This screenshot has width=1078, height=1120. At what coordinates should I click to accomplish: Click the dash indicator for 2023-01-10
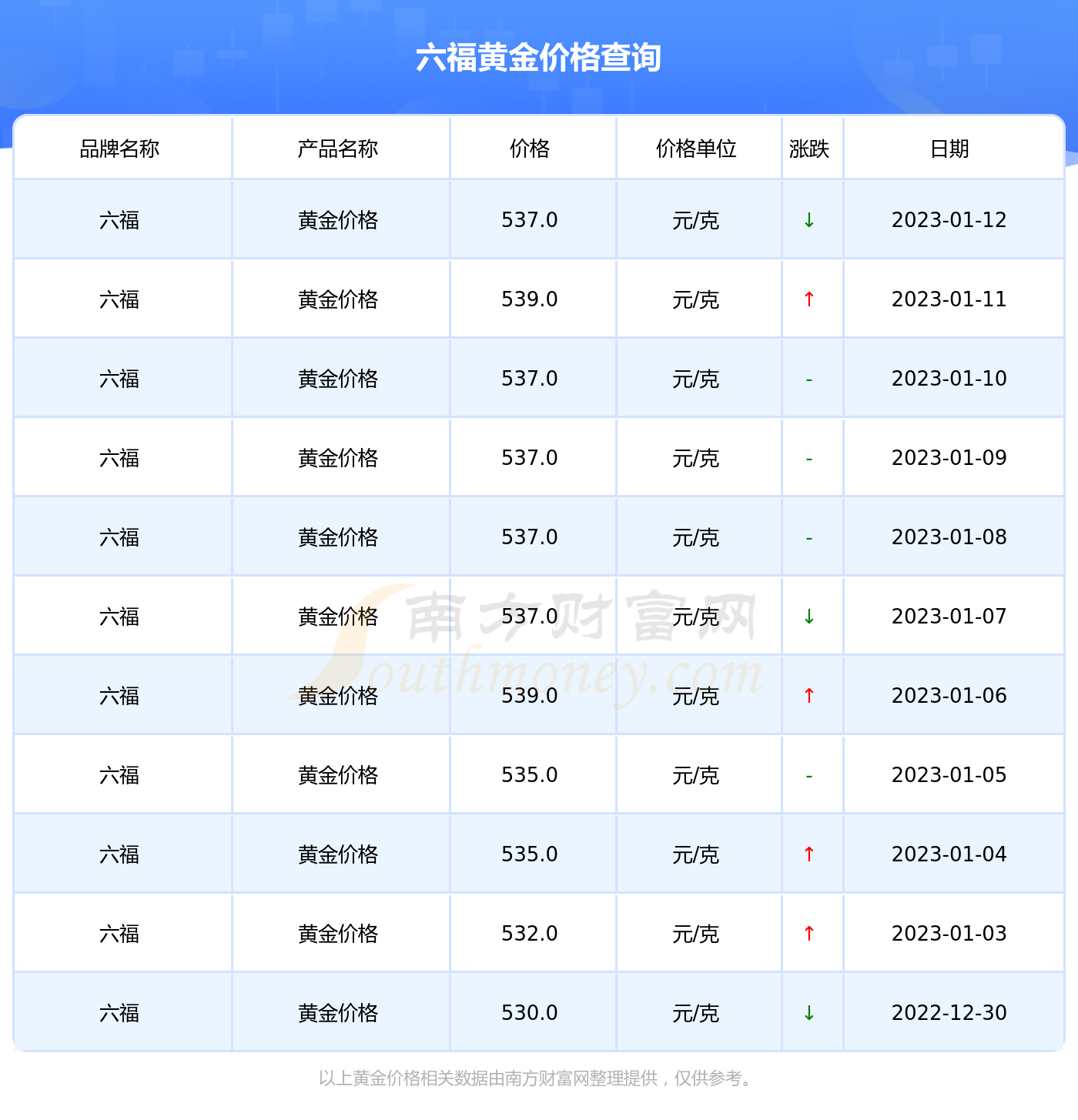click(809, 379)
